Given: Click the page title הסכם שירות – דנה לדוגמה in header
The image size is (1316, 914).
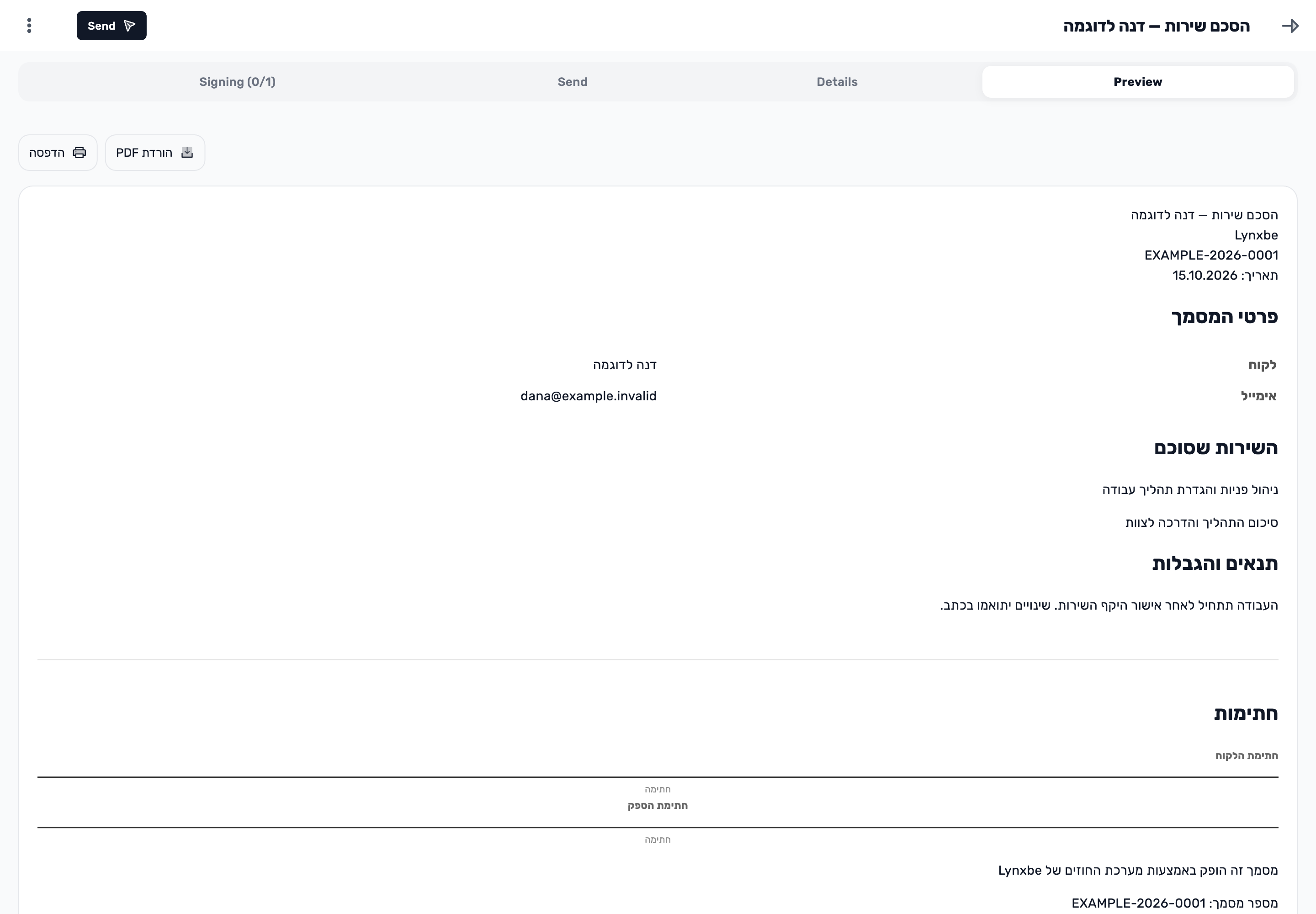Looking at the screenshot, I should click(1156, 27).
